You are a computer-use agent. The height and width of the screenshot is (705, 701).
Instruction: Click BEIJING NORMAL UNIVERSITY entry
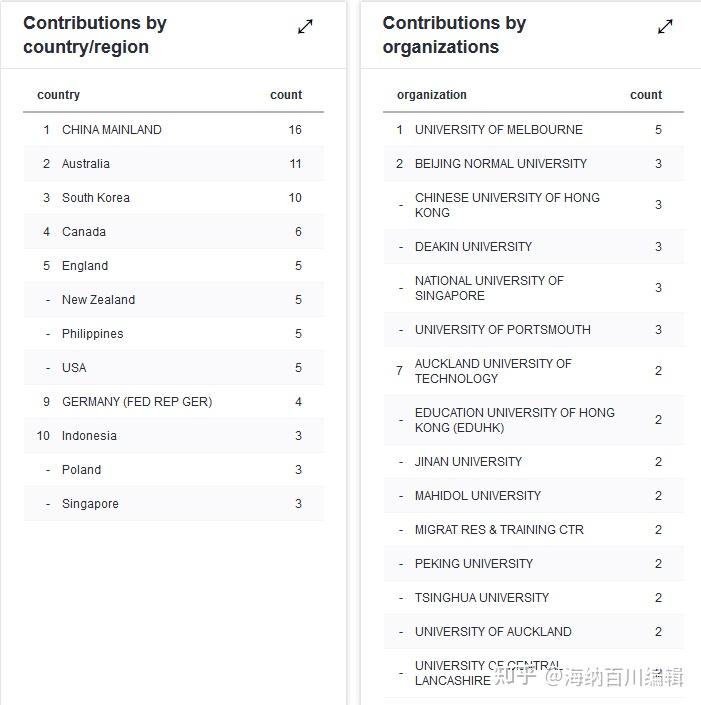pyautogui.click(x=501, y=164)
